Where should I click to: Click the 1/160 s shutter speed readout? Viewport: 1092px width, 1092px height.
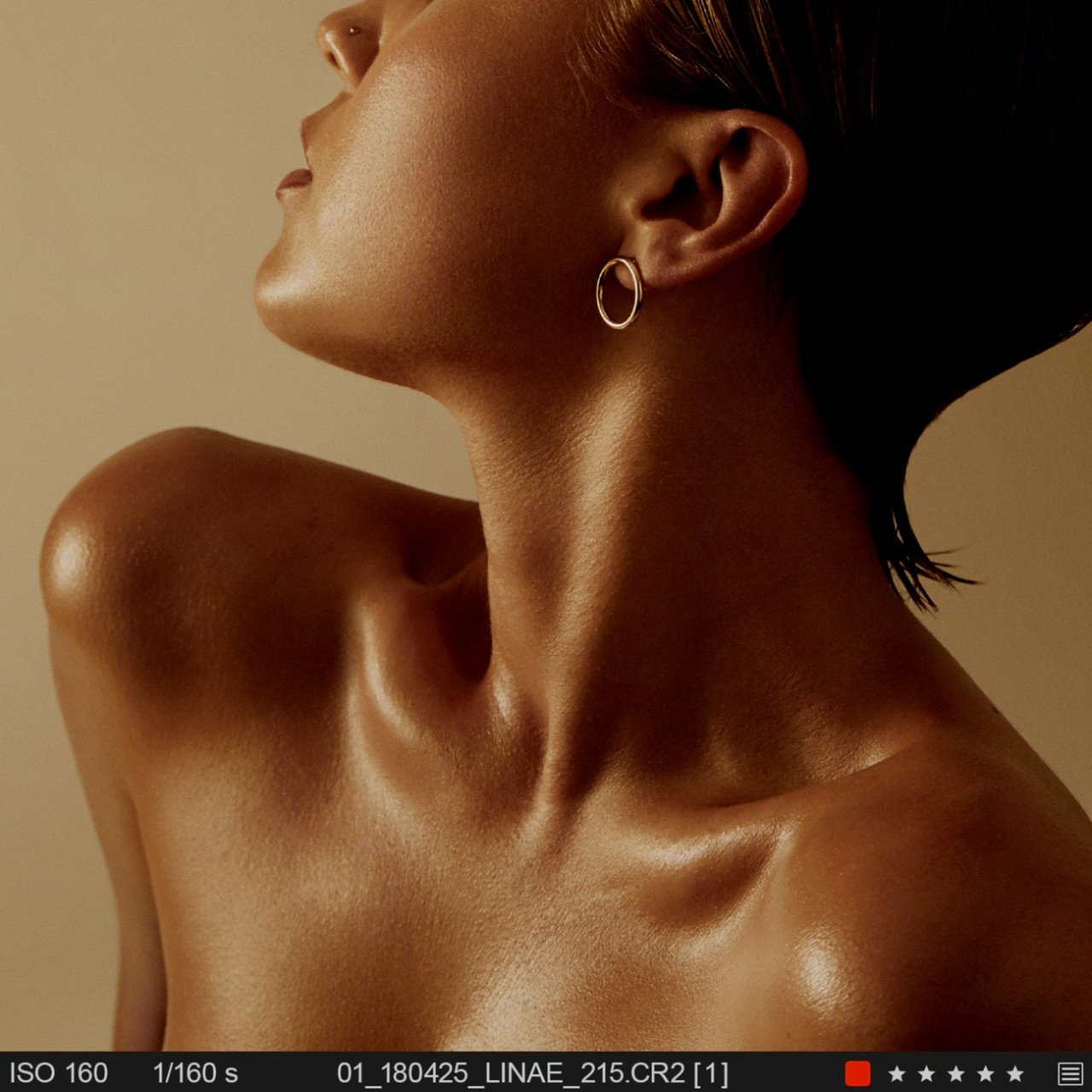pyautogui.click(x=195, y=1073)
